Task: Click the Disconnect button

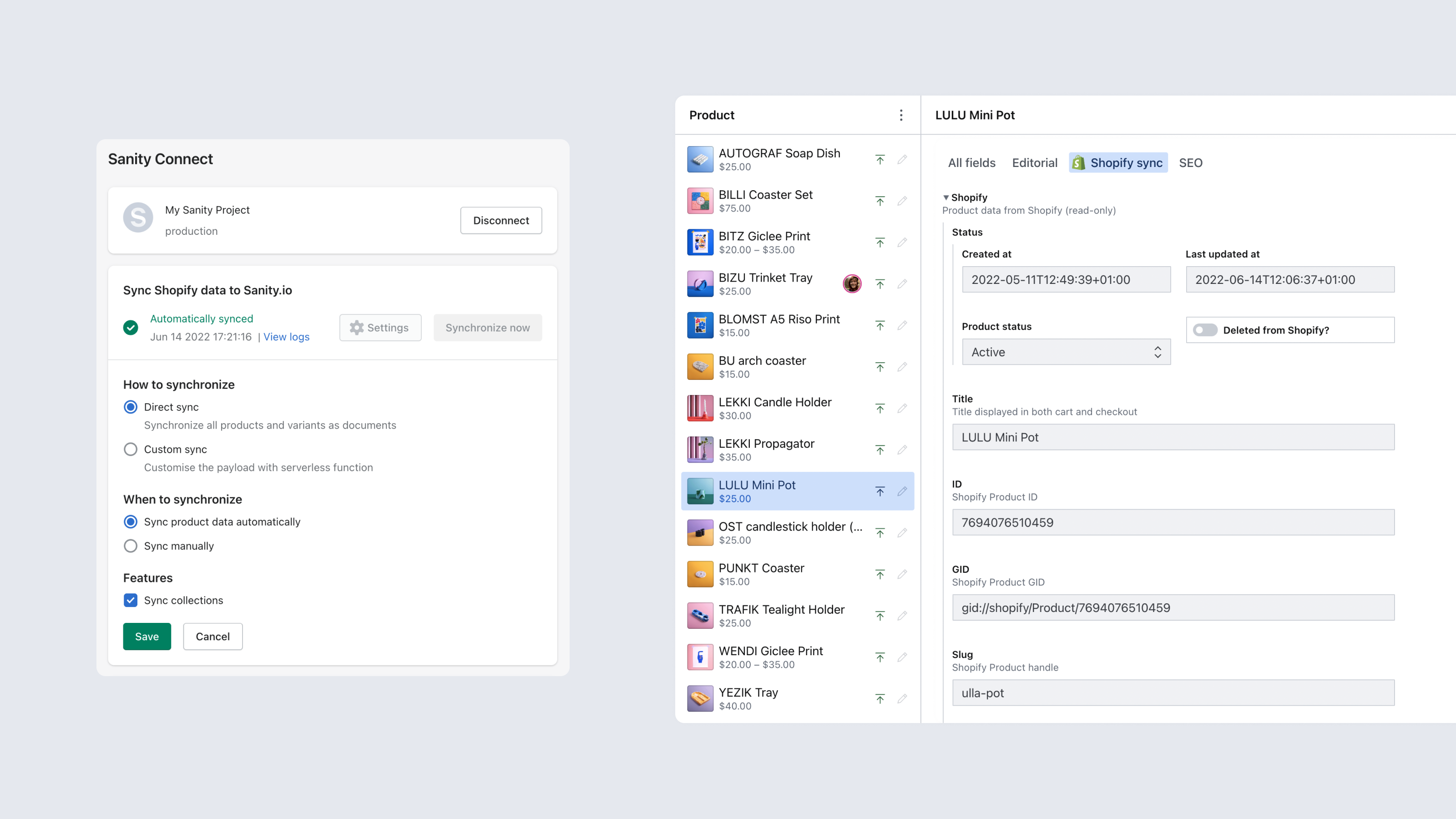Action: coord(501,220)
